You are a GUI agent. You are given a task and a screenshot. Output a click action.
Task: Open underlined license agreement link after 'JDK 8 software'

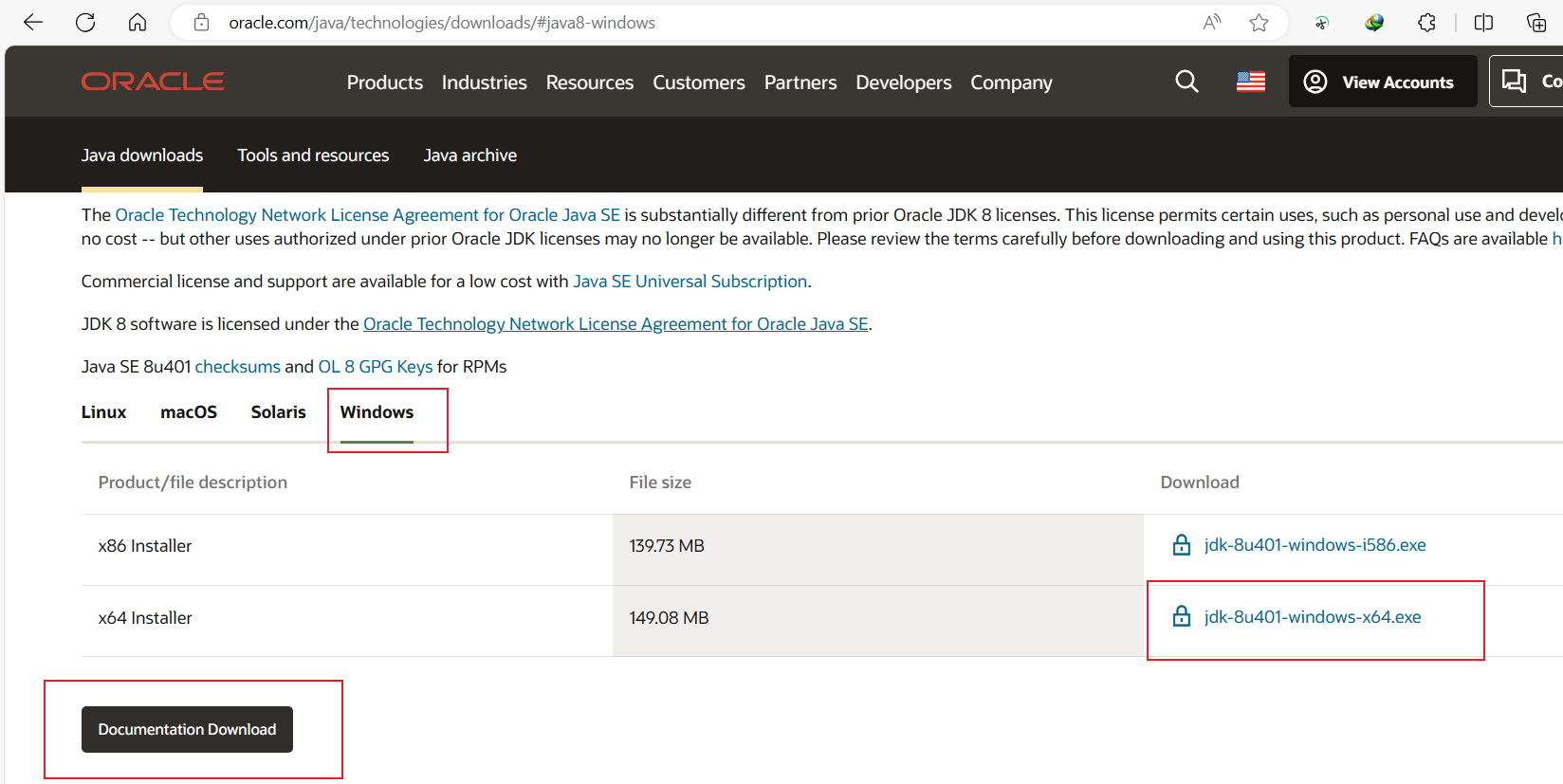coord(616,324)
